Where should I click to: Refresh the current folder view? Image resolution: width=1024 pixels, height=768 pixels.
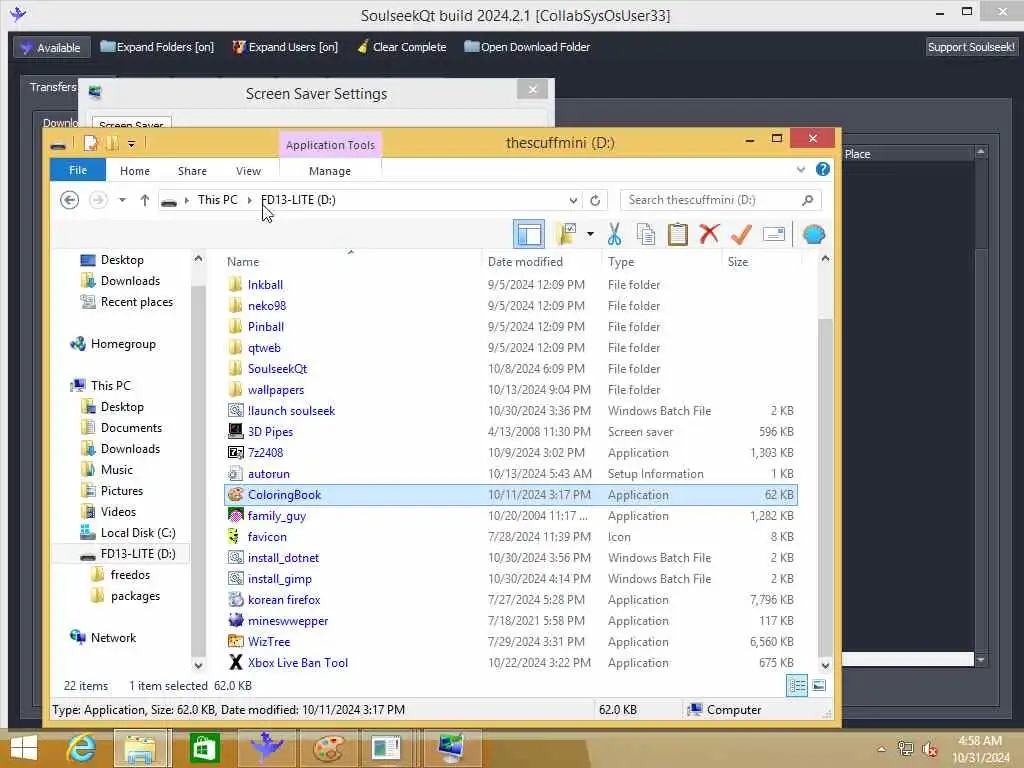coord(595,200)
